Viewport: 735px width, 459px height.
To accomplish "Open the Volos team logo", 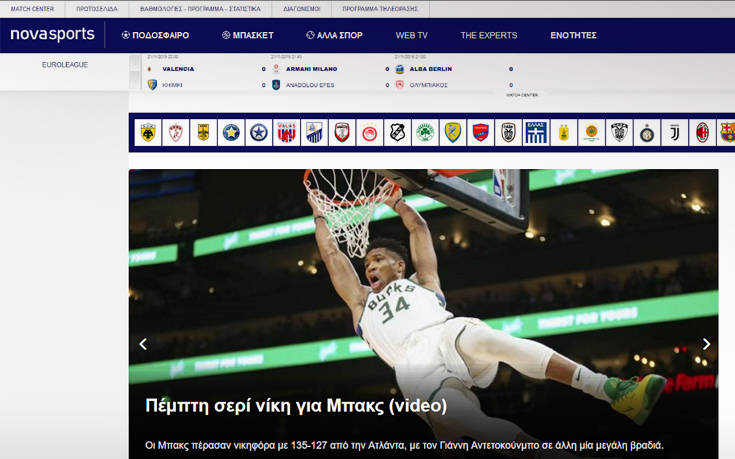I will click(286, 133).
